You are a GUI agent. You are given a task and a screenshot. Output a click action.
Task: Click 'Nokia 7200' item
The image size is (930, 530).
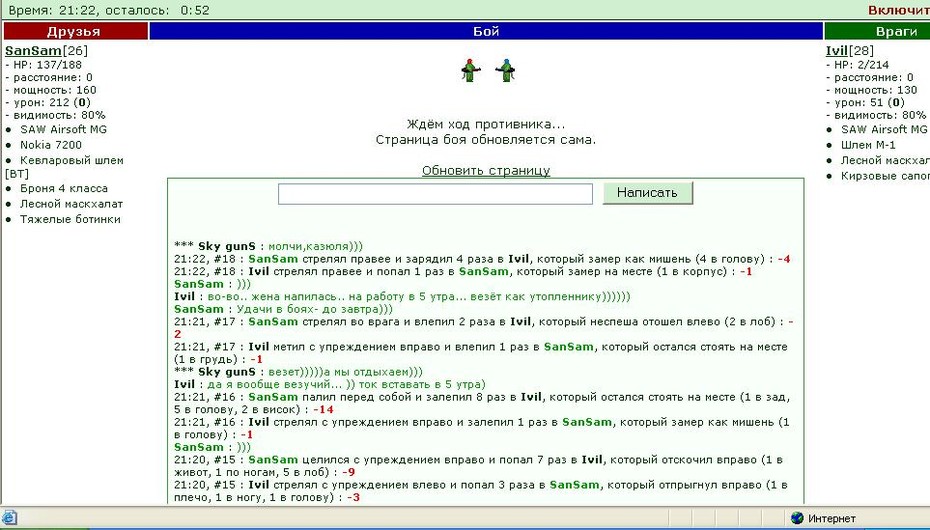coord(51,145)
